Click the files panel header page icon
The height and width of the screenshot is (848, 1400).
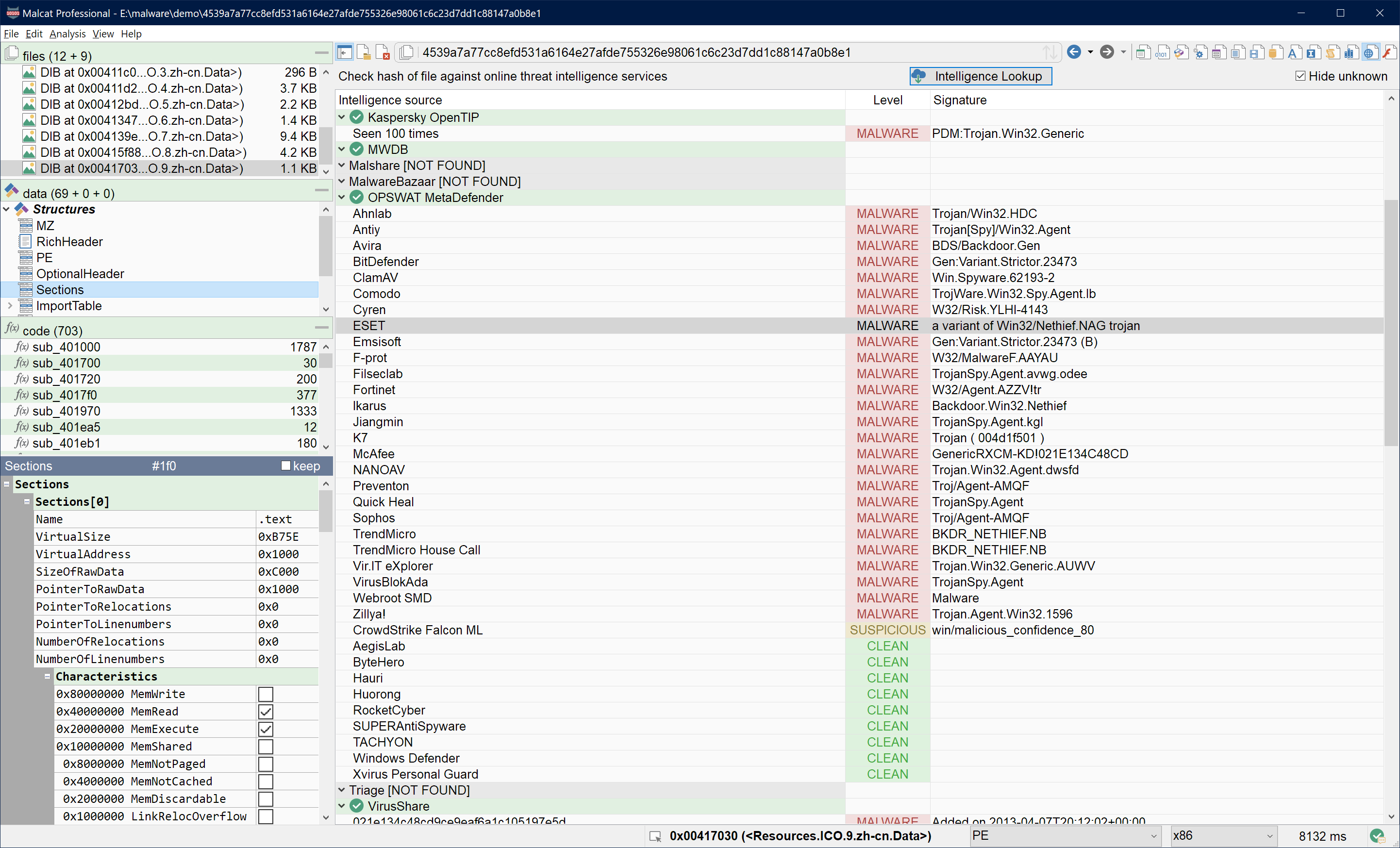[x=11, y=54]
